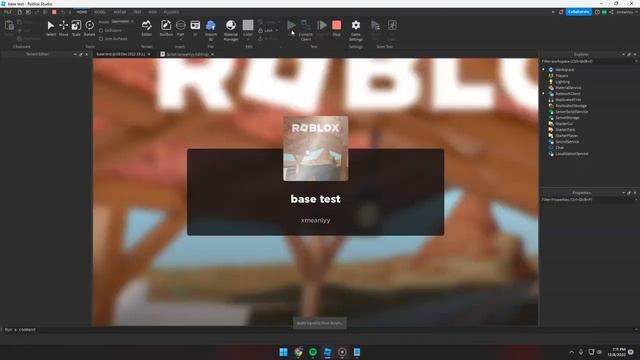Viewport: 640px width, 360px height.
Task: Expand the NetworkClient tree node
Action: pyautogui.click(x=543, y=94)
